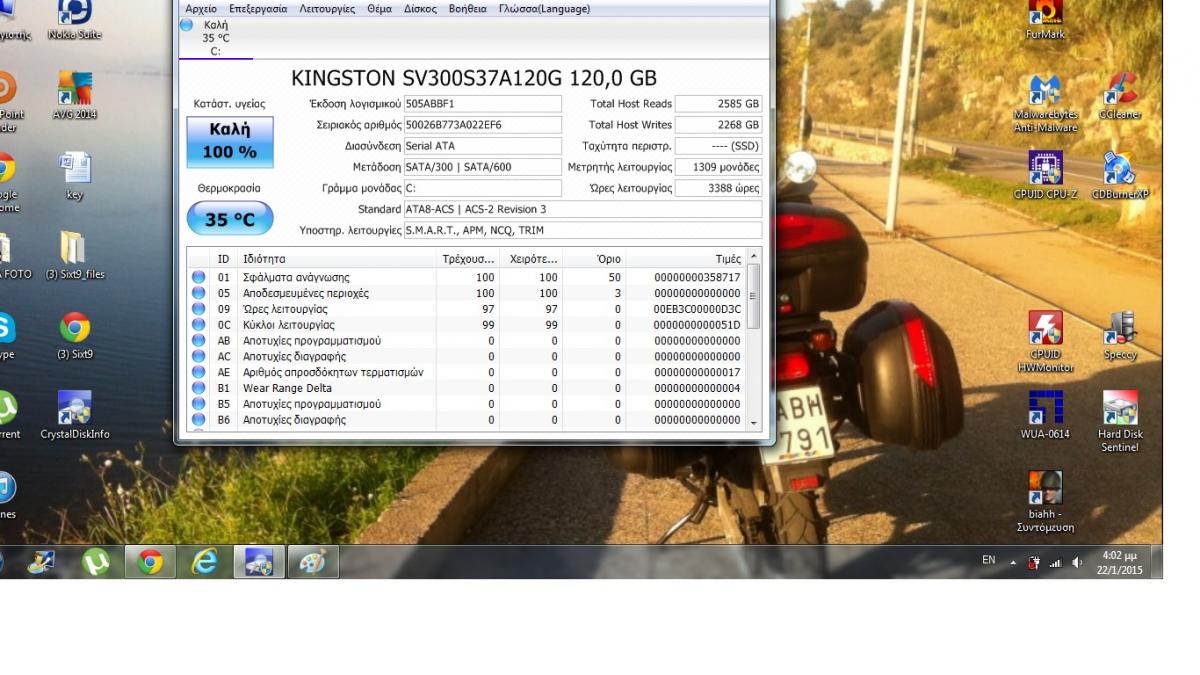Sort by the Ιδιότητα column header

tap(337, 259)
